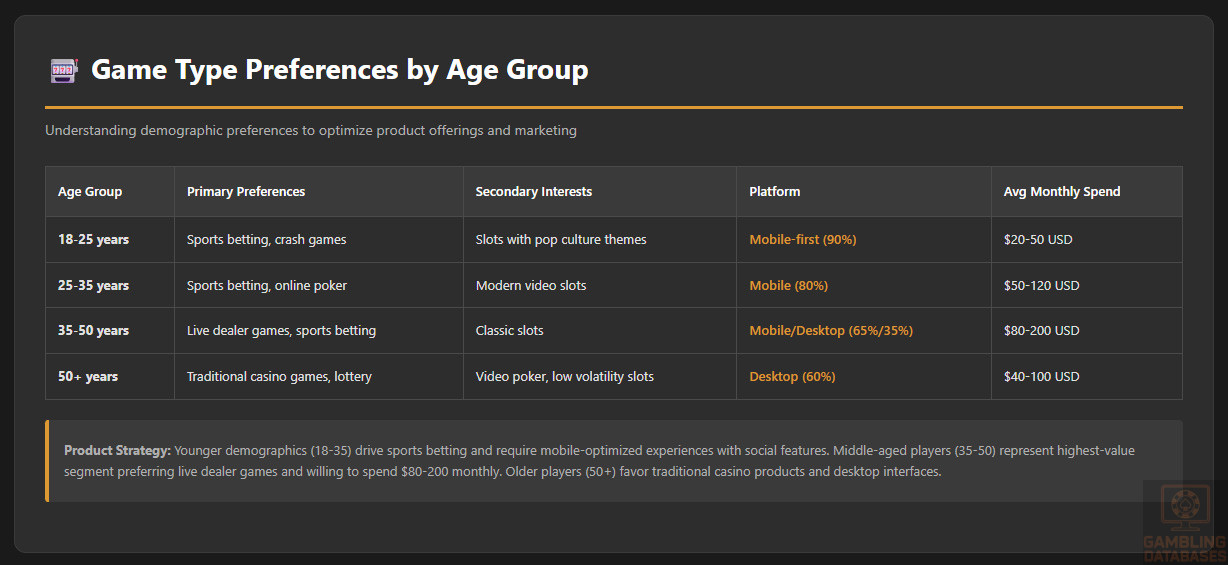1228x565 pixels.
Task: Click the Mobile-first (90%) platform text
Action: (803, 240)
